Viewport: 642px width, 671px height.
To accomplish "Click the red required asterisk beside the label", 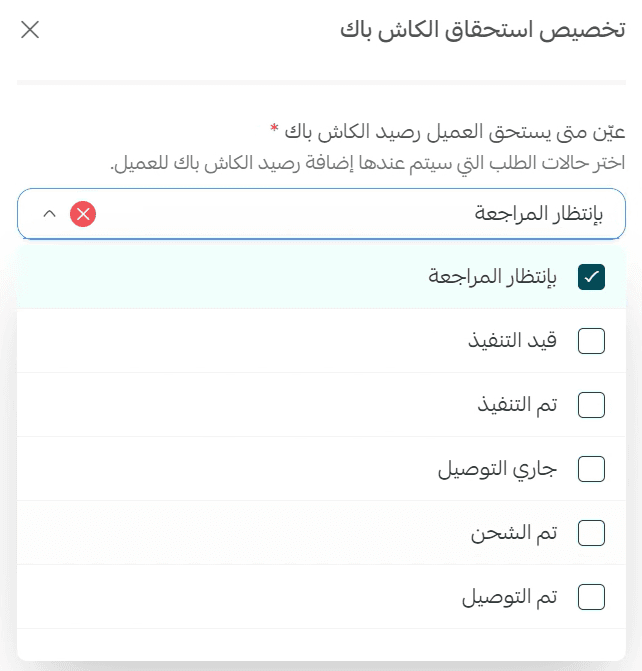I will tap(275, 130).
